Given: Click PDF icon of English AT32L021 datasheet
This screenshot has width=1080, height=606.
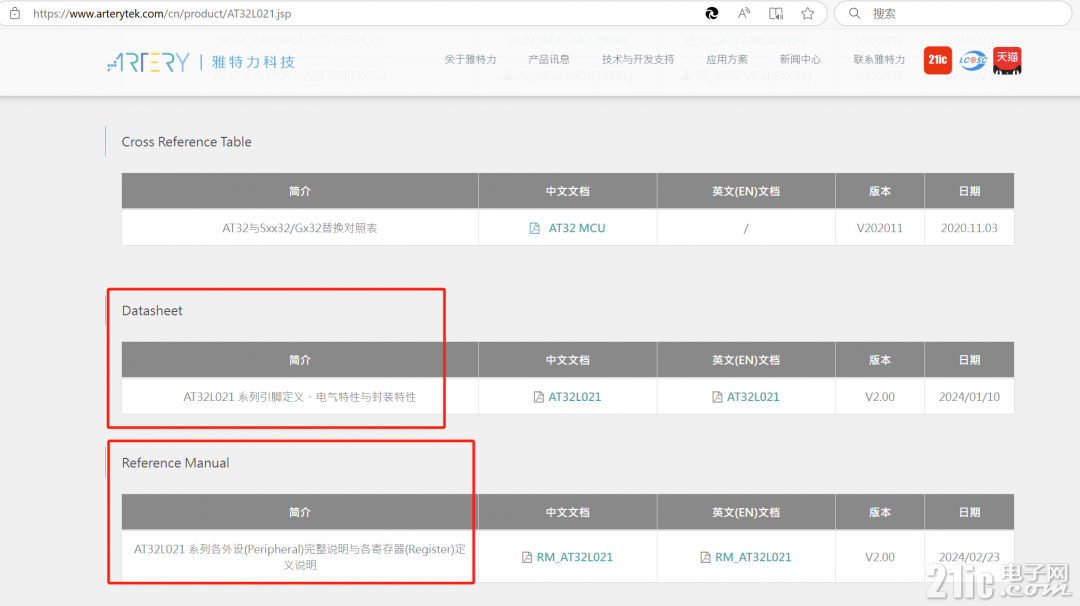Looking at the screenshot, I should click(x=717, y=397).
